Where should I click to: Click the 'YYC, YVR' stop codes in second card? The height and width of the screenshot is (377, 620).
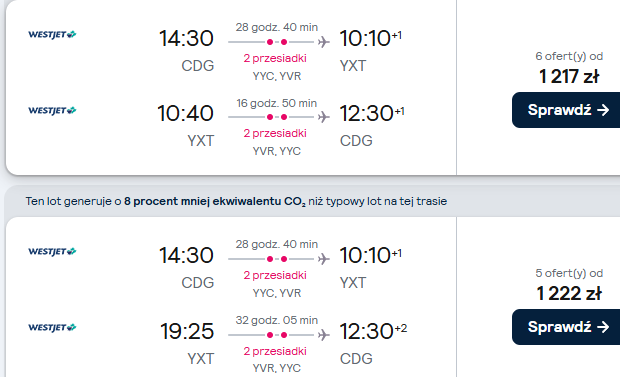[277, 293]
